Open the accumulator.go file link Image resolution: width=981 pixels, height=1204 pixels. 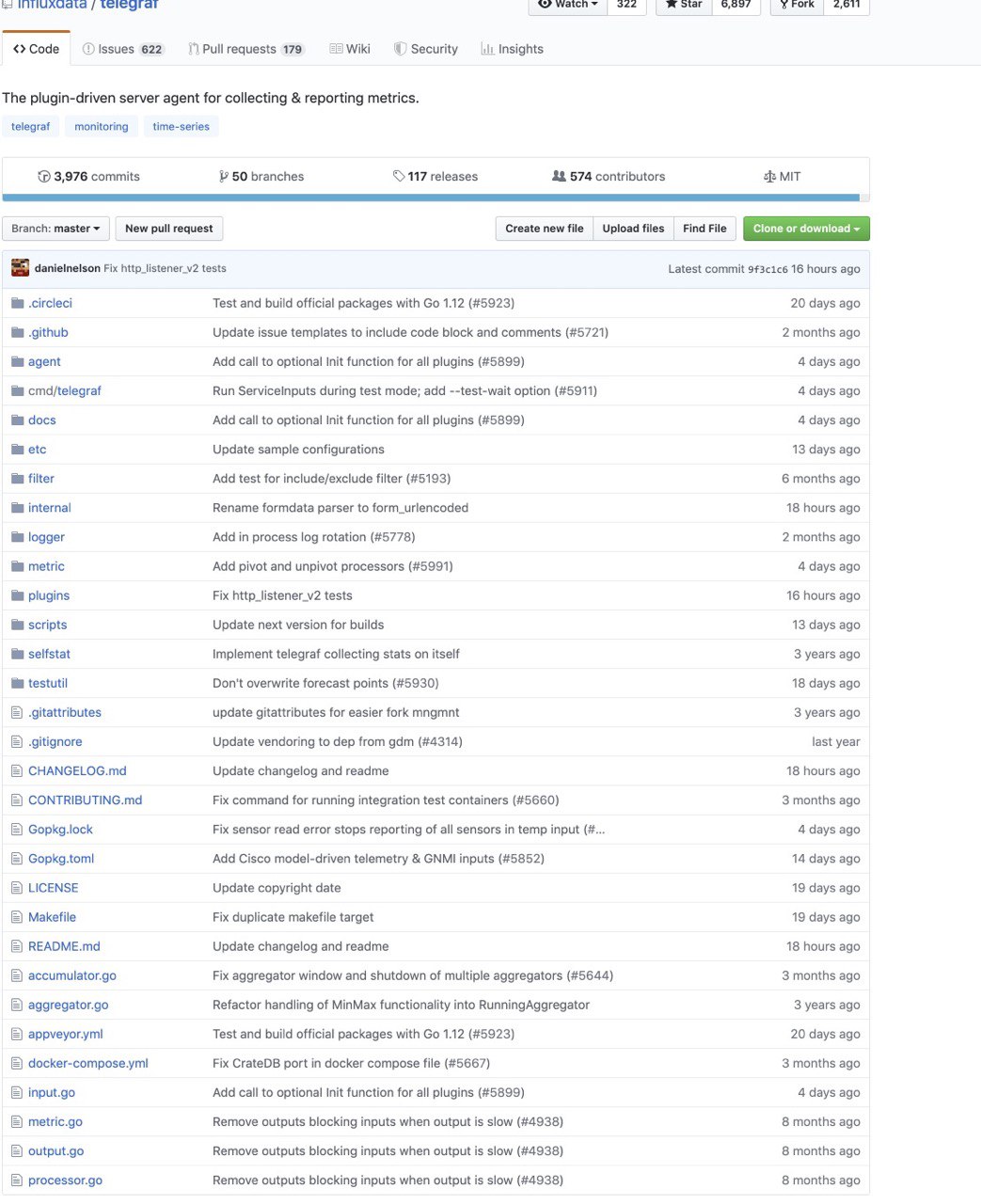(72, 975)
